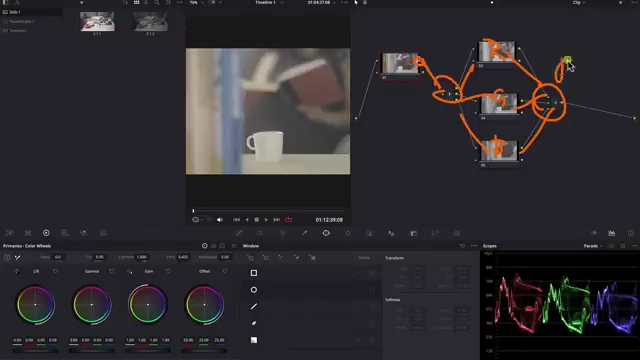Screen dimensions: 640x360
Task: Click the Pivot value field
Action: tap(183, 257)
